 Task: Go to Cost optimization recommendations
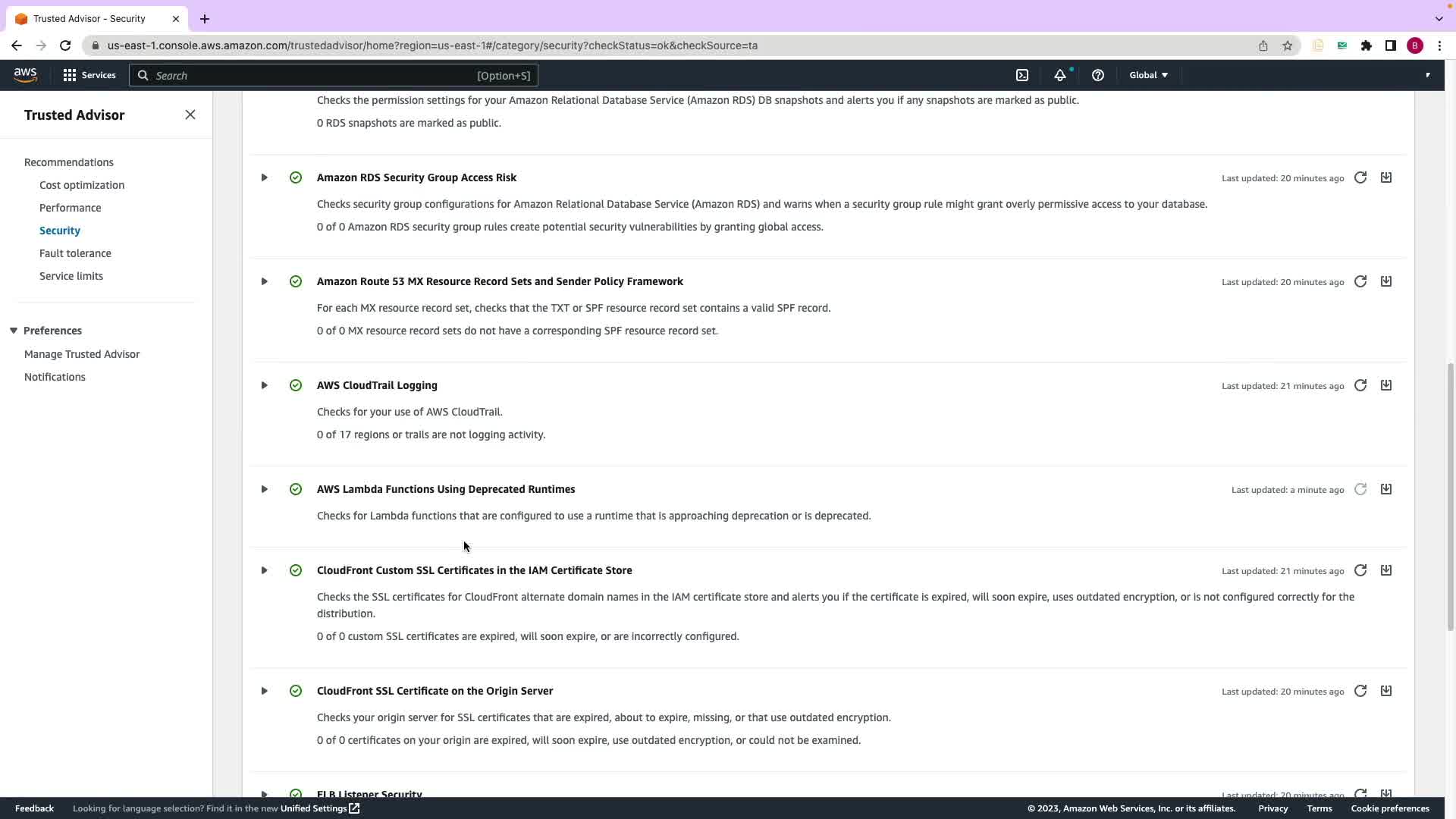click(82, 185)
